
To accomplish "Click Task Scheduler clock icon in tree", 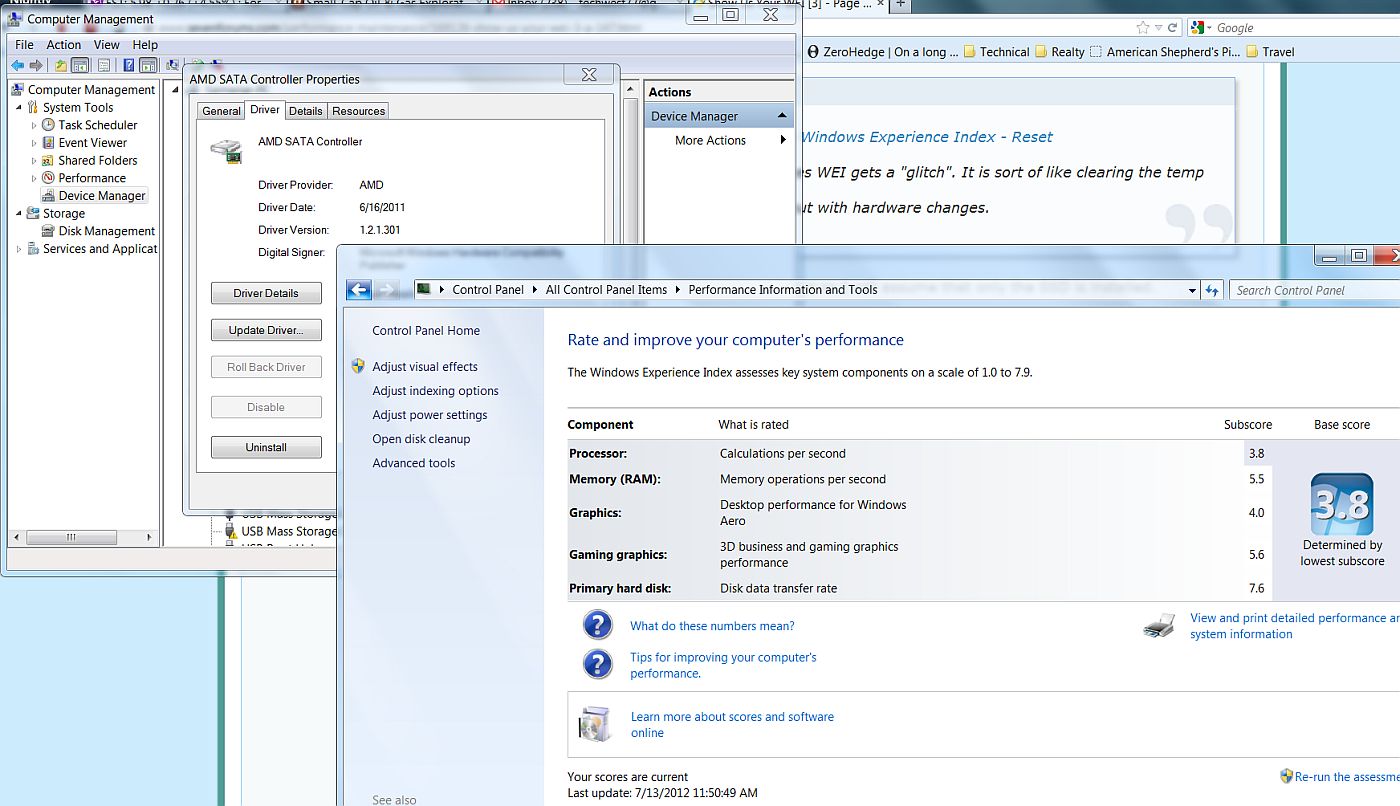I will (48, 125).
